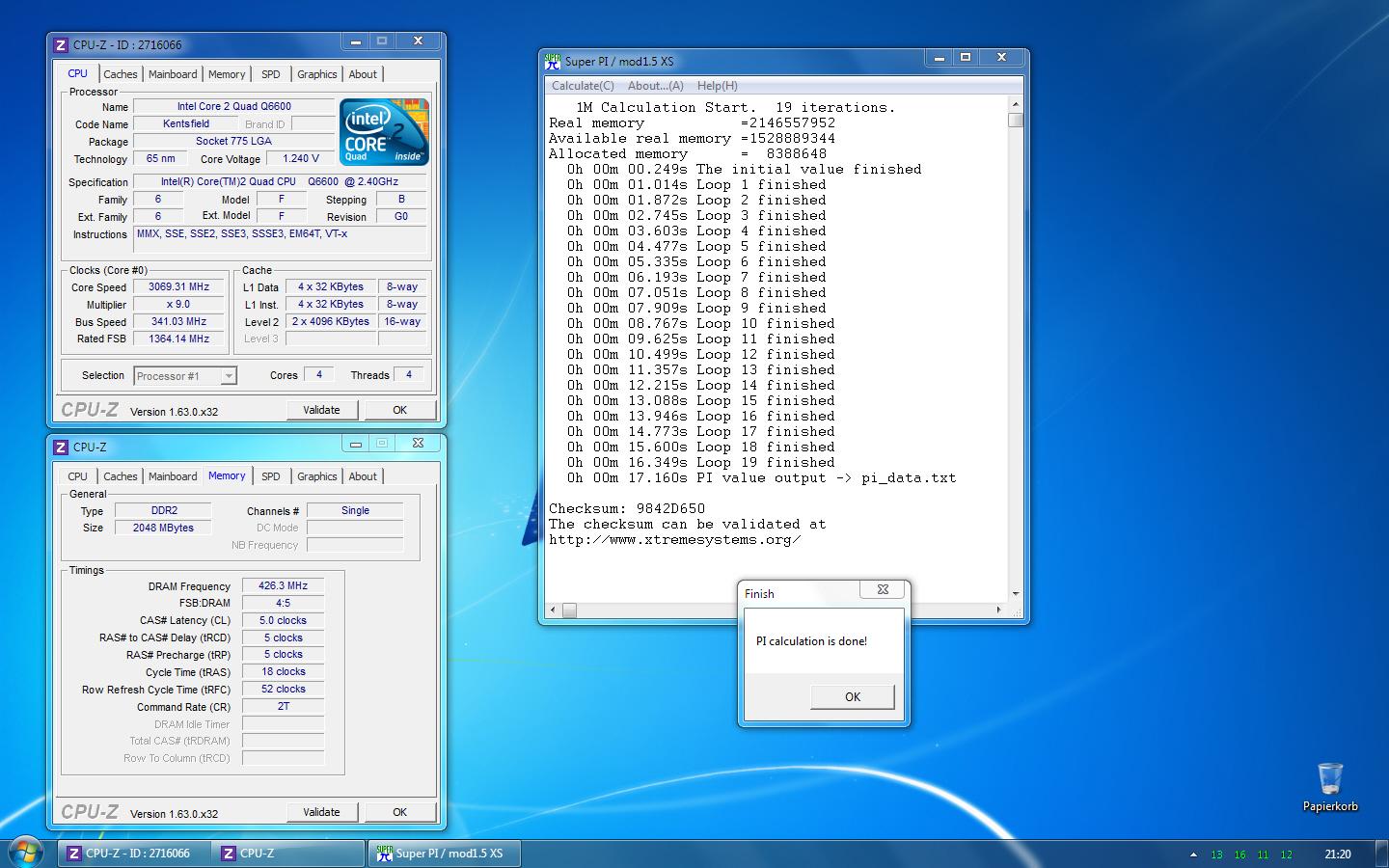Click the Multiplier value x 9.0
The image size is (1389, 868).
click(178, 305)
